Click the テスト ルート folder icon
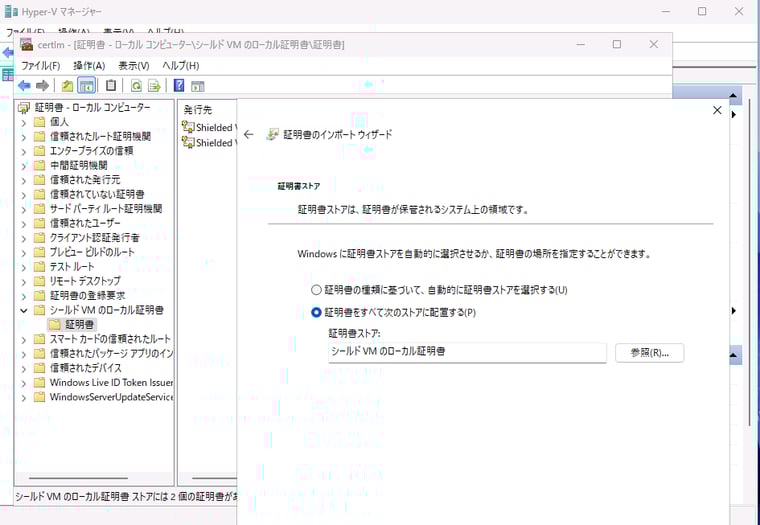760x525 pixels. coord(40,267)
